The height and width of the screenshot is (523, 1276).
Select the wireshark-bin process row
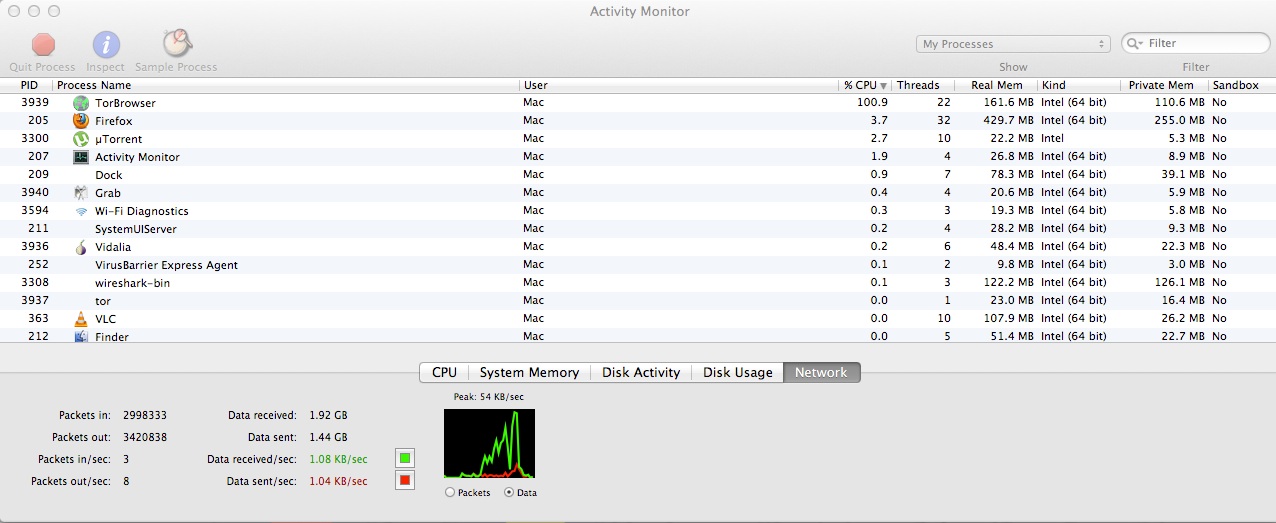pos(638,283)
